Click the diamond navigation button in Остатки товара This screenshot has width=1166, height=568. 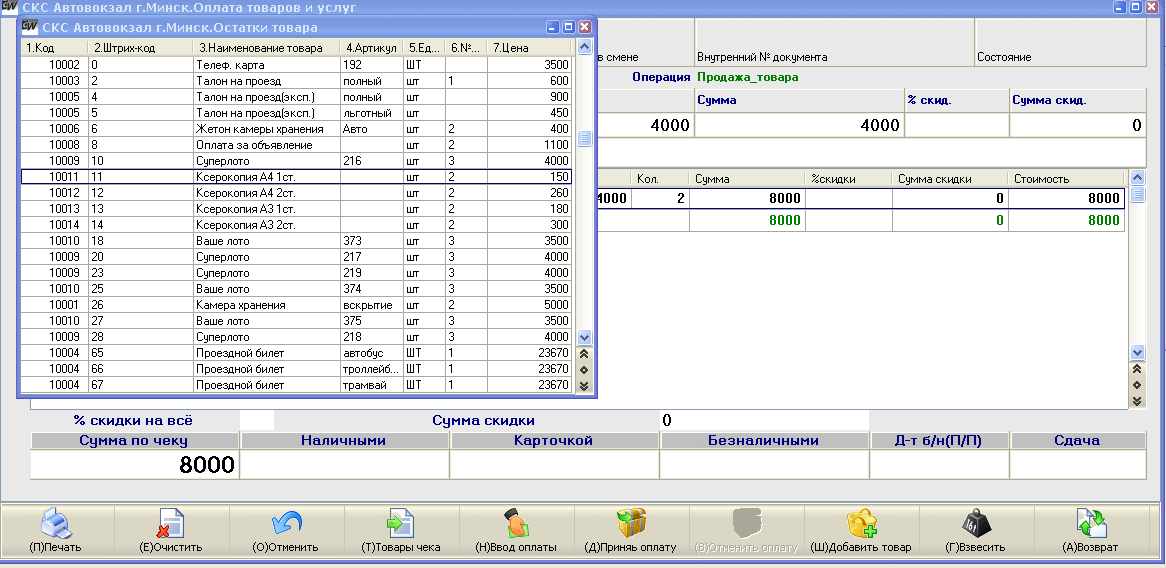click(584, 369)
